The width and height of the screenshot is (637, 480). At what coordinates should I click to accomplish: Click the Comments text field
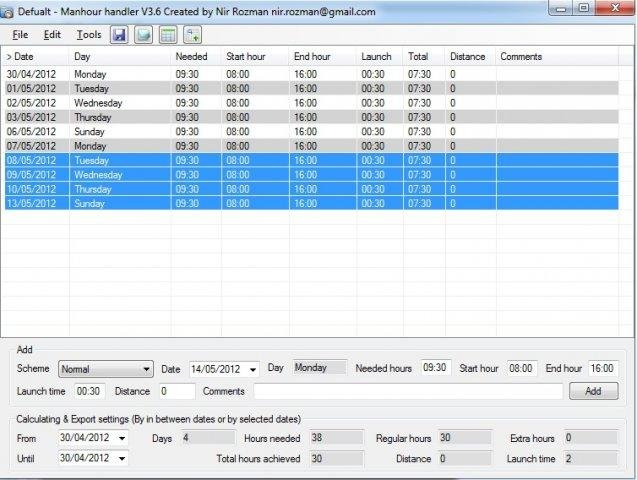pos(408,391)
